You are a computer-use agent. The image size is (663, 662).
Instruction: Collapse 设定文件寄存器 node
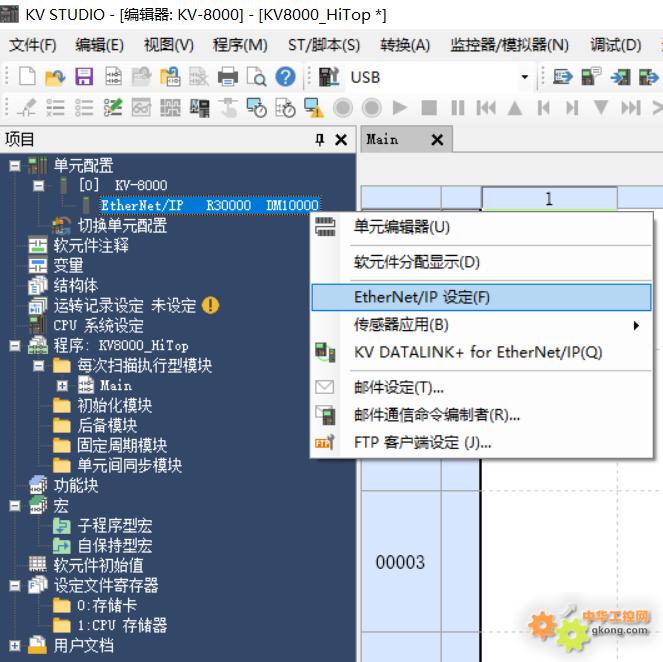coord(15,585)
